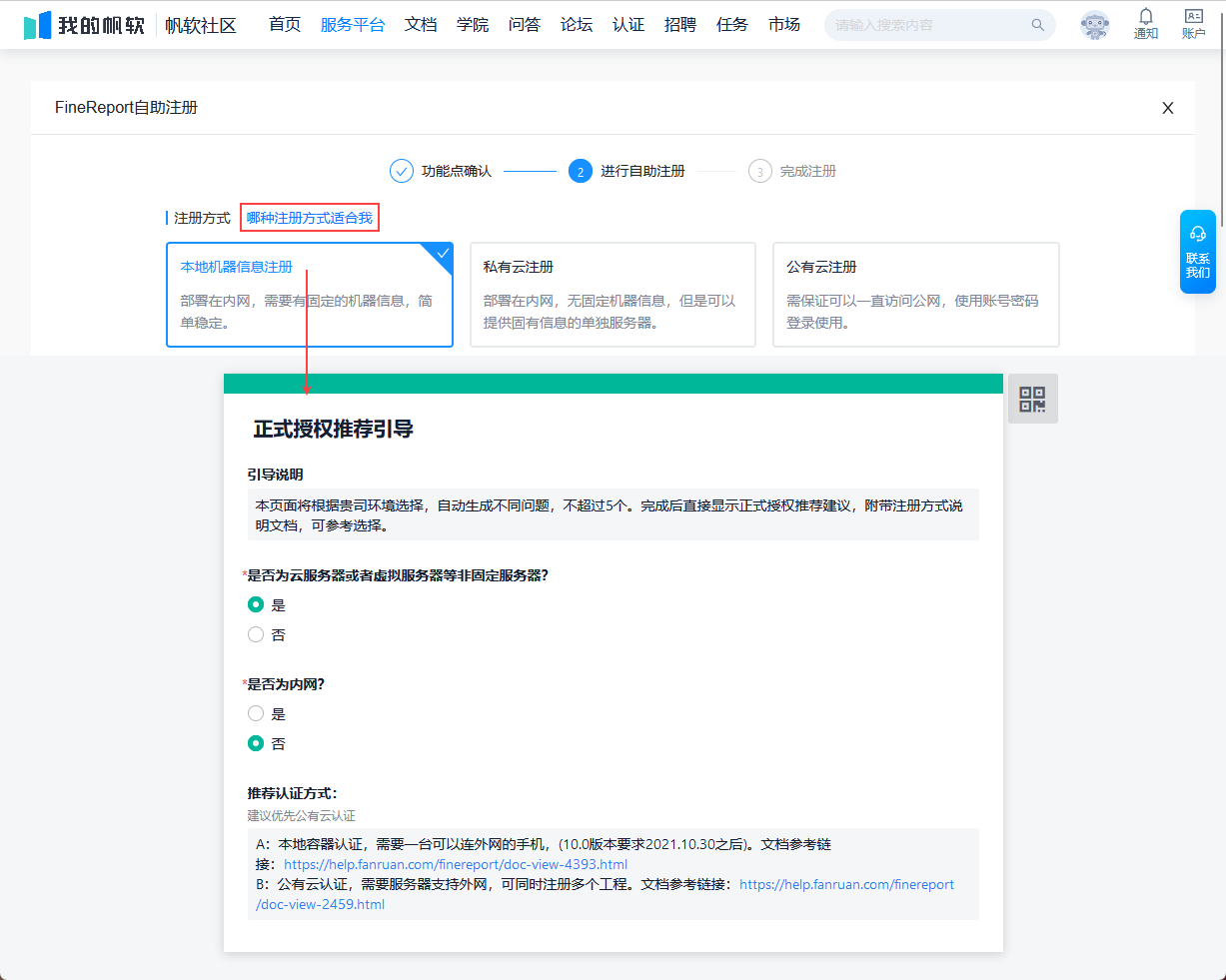Select 是 for 是否为内网 question
The height and width of the screenshot is (980, 1226).
point(256,713)
